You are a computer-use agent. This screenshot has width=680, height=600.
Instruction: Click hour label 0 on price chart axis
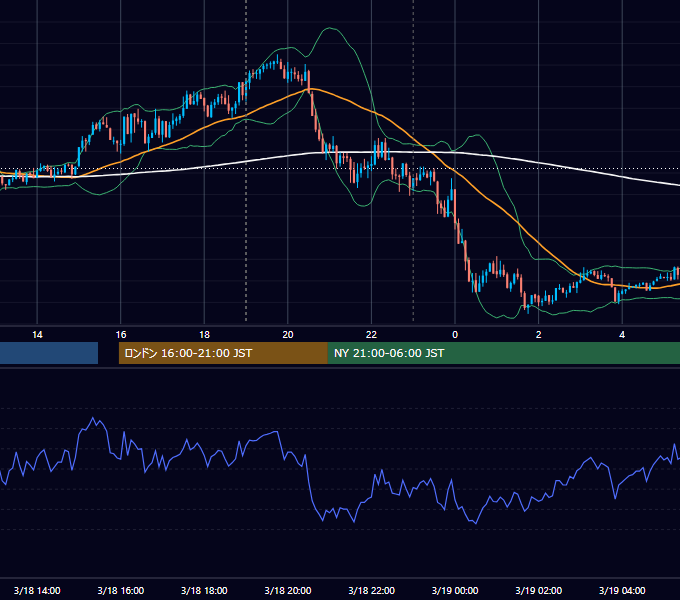tap(455, 335)
